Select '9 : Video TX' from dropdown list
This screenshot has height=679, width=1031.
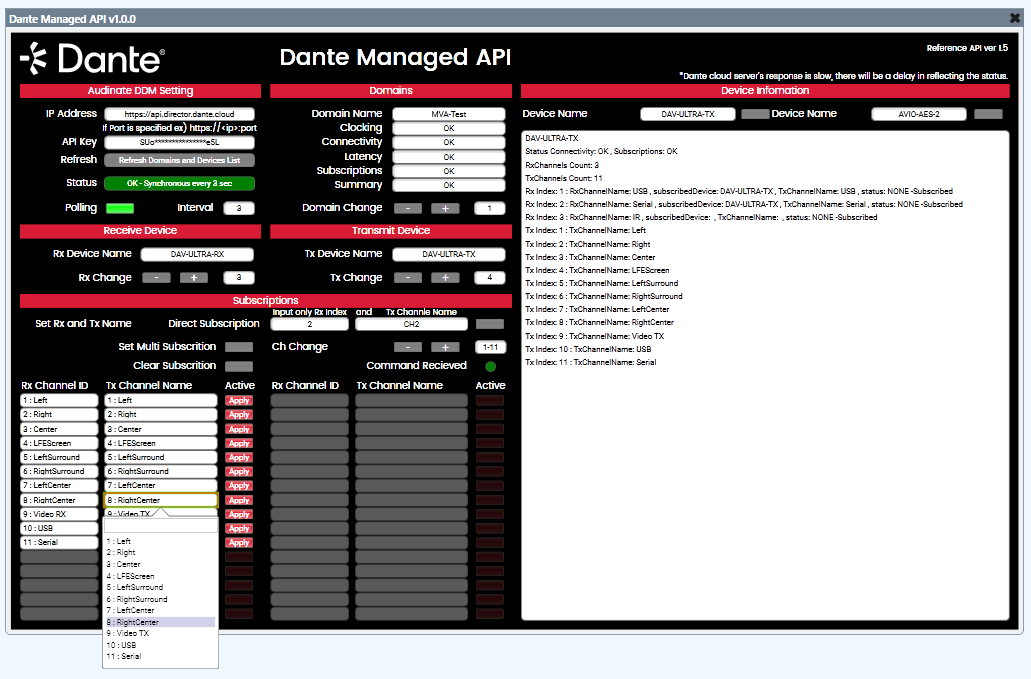pos(160,634)
